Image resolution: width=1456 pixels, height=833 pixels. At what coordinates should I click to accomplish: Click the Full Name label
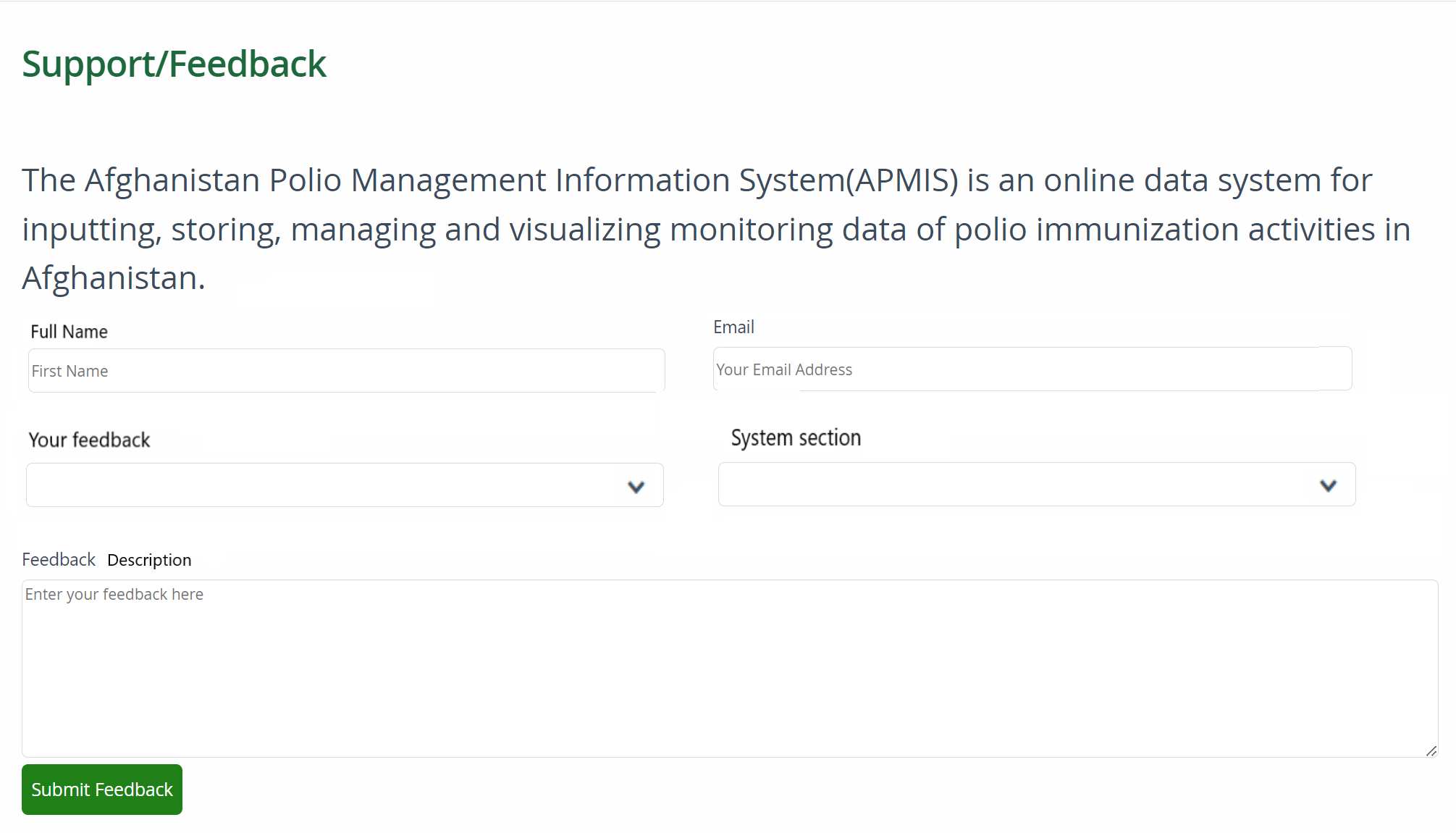click(x=68, y=331)
